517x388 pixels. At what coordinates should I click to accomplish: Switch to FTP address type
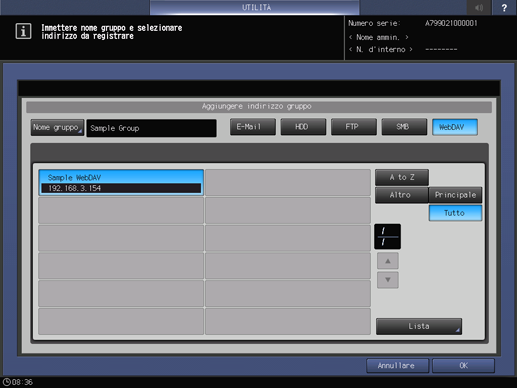coord(354,127)
